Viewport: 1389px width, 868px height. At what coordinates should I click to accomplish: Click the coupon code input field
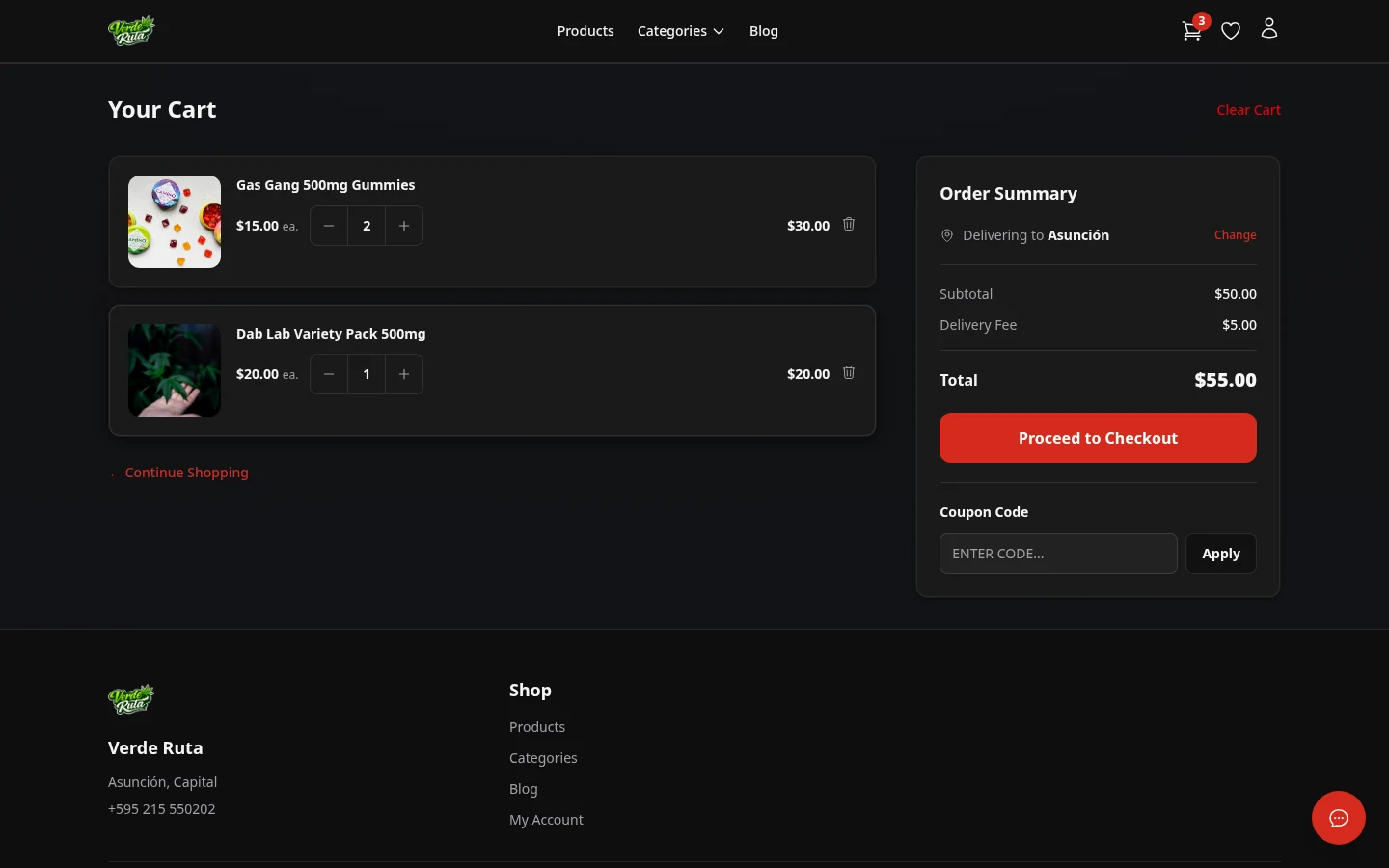coord(1058,553)
